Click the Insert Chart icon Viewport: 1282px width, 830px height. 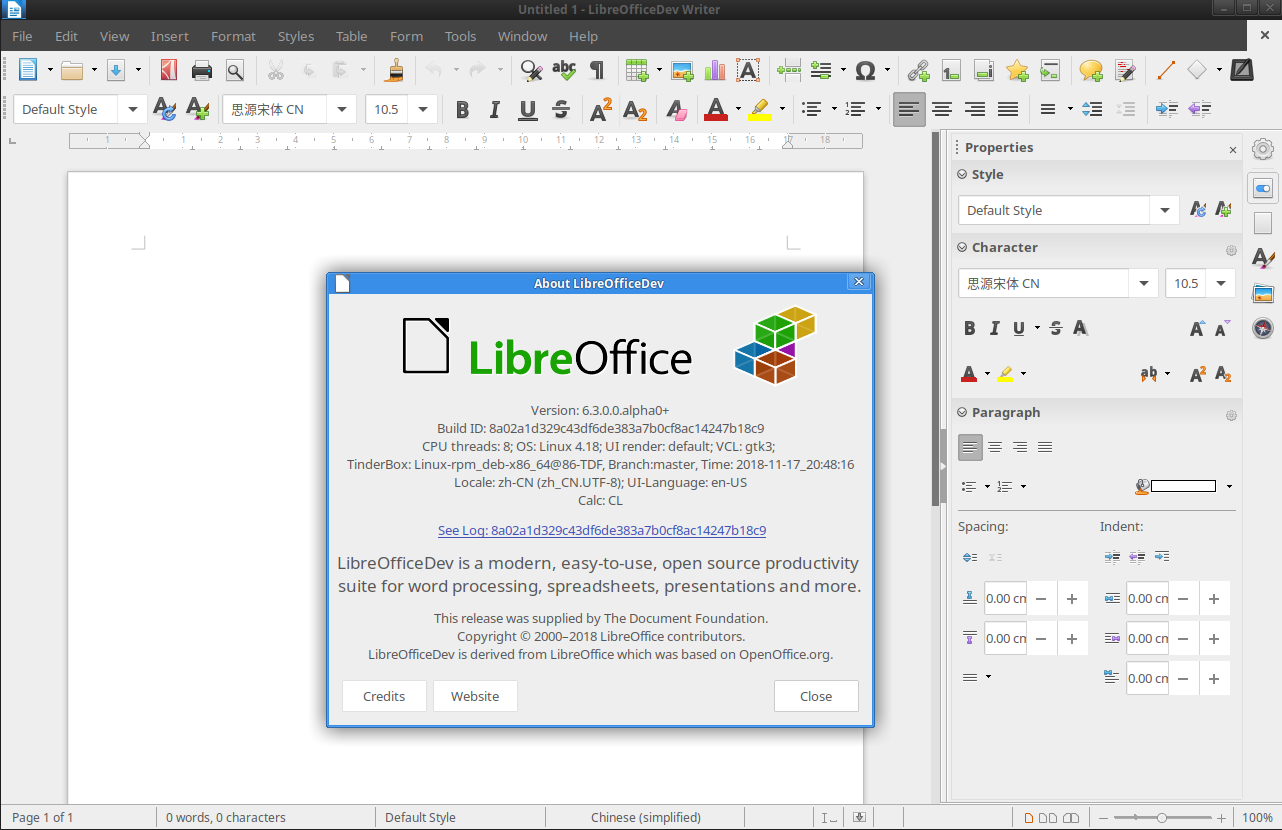tap(715, 70)
